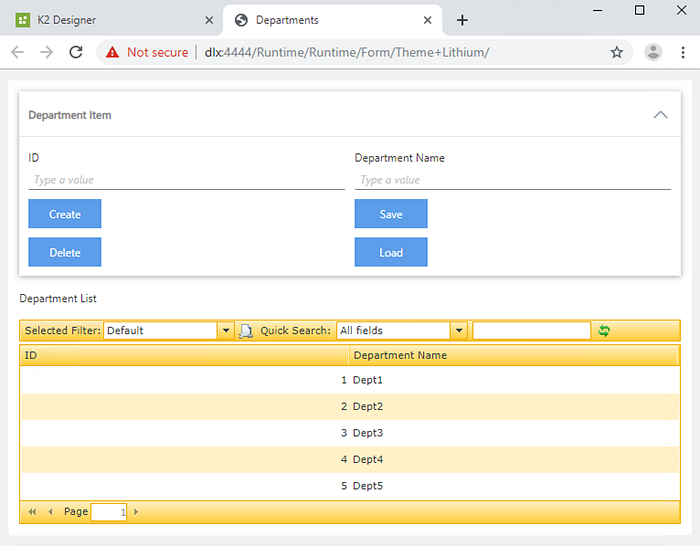This screenshot has width=700, height=546.
Task: Open the browser profile avatar icon
Action: click(653, 52)
